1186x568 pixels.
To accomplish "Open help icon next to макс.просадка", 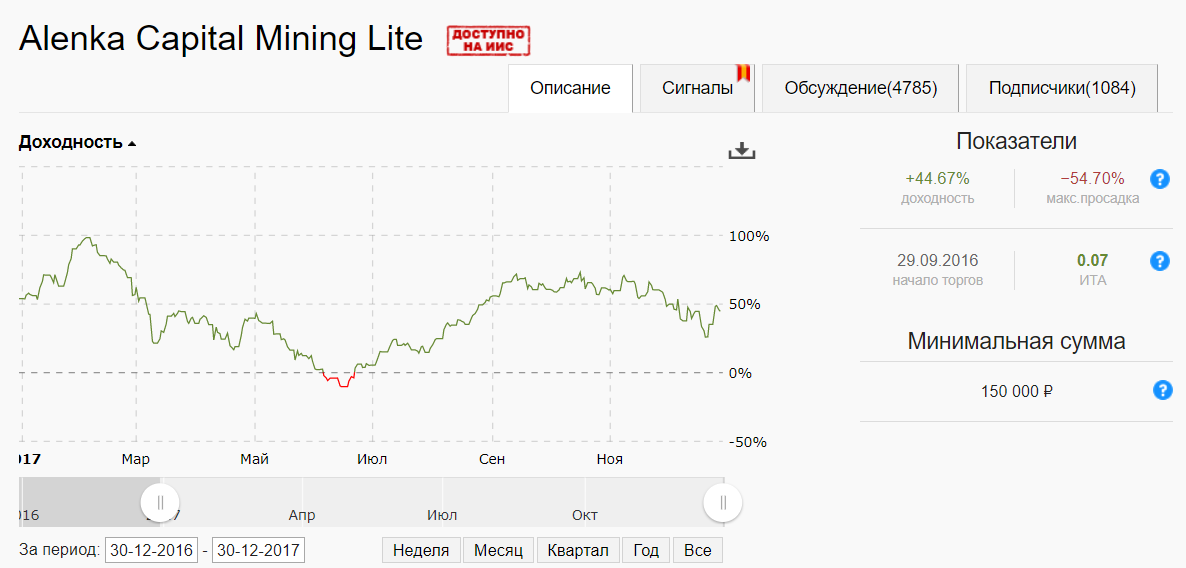I will point(1160,179).
